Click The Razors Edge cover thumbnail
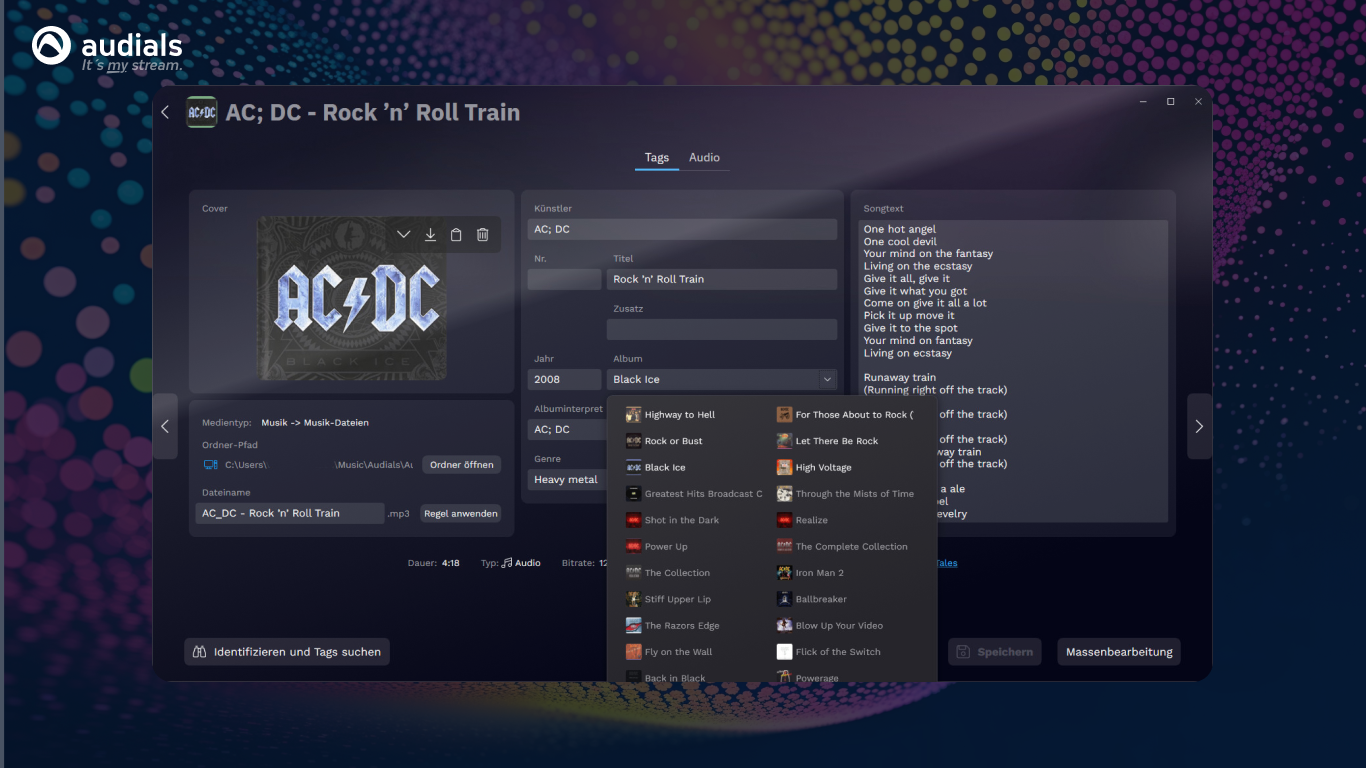The width and height of the screenshot is (1366, 768). coord(633,626)
